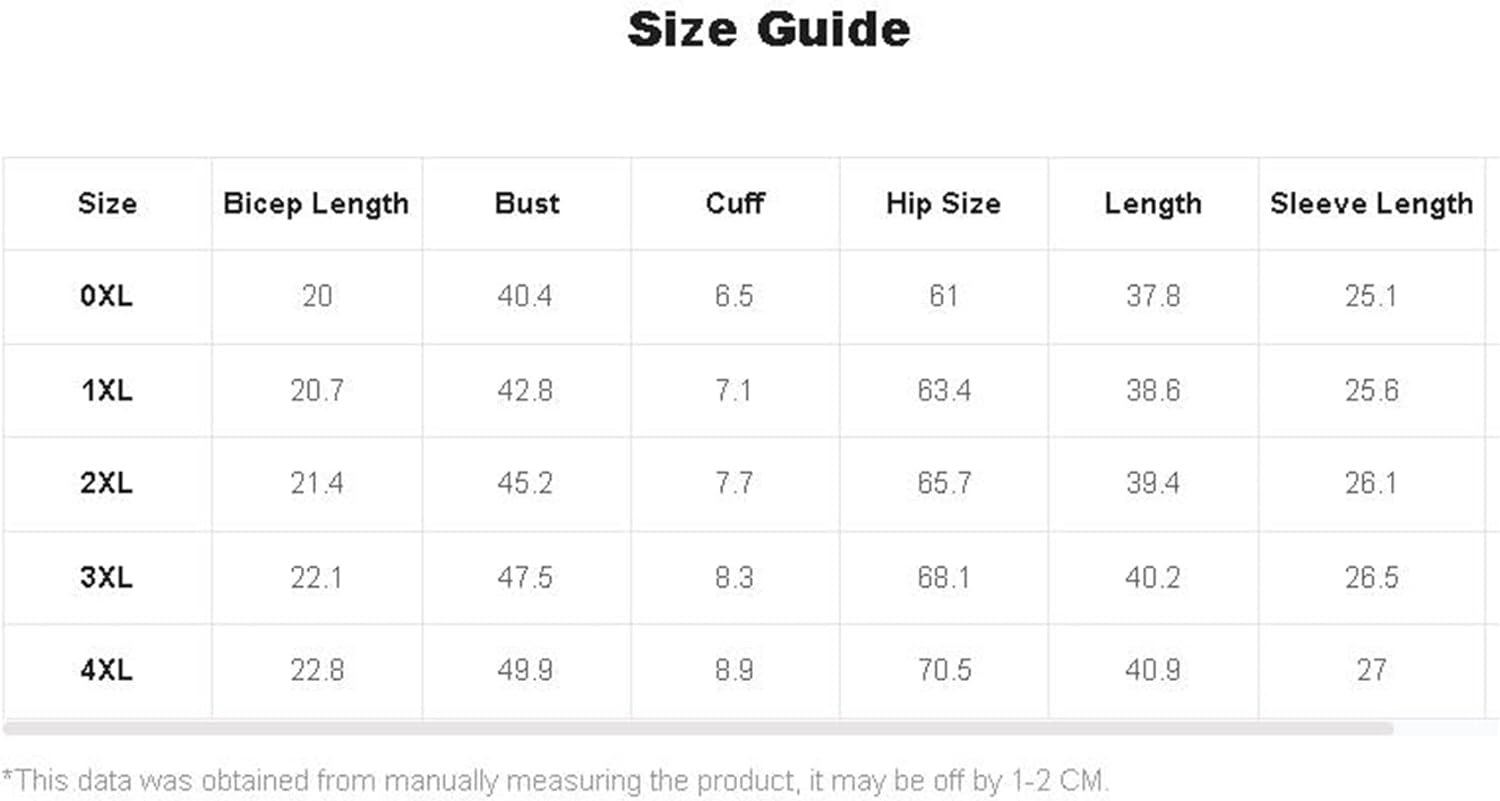Click the 27 sleeve length cell
Screen dimensions: 1500x801
[1371, 670]
